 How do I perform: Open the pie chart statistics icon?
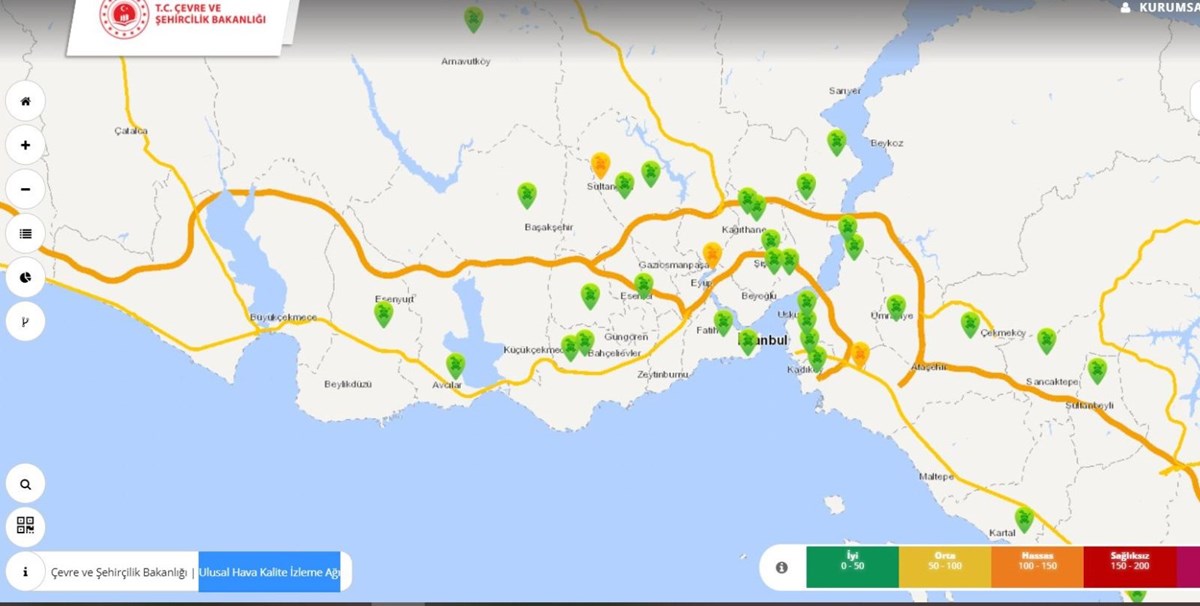pyautogui.click(x=26, y=277)
